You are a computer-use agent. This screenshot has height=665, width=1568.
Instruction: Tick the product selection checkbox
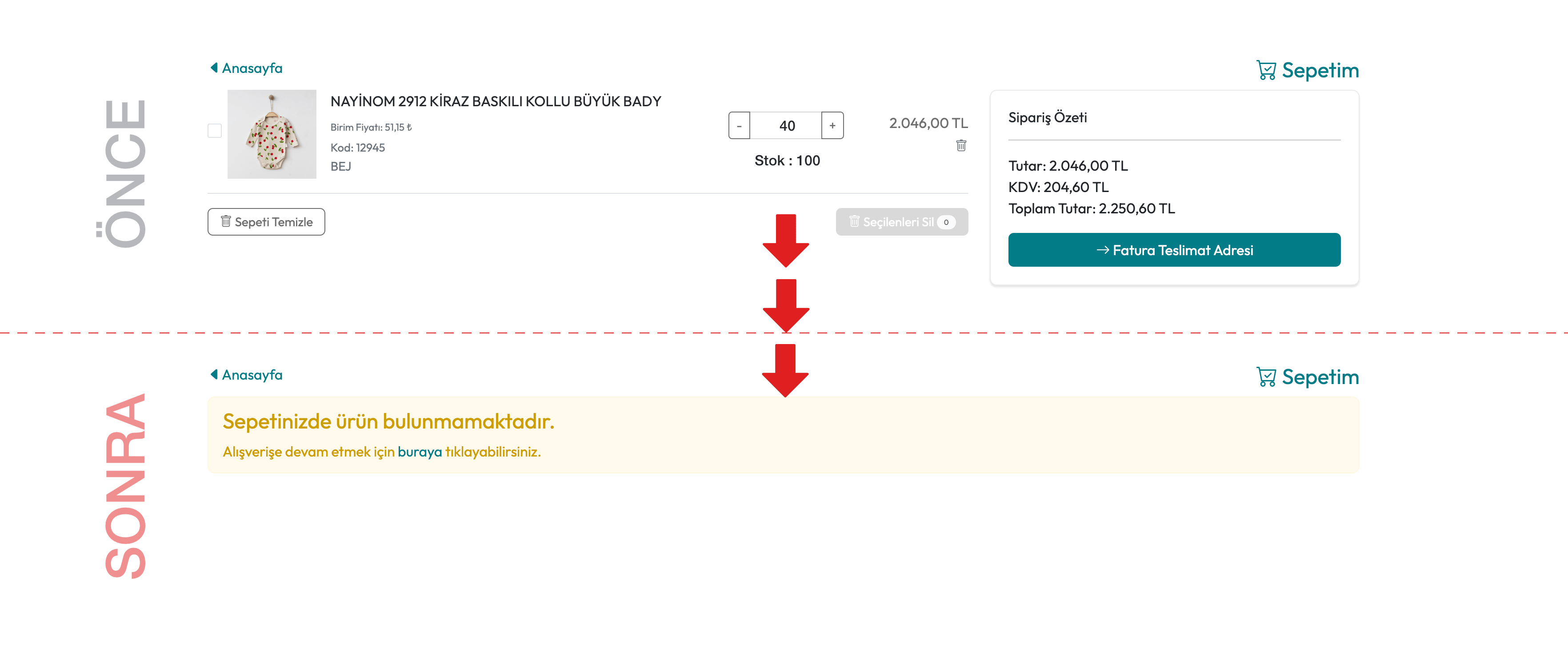click(214, 131)
